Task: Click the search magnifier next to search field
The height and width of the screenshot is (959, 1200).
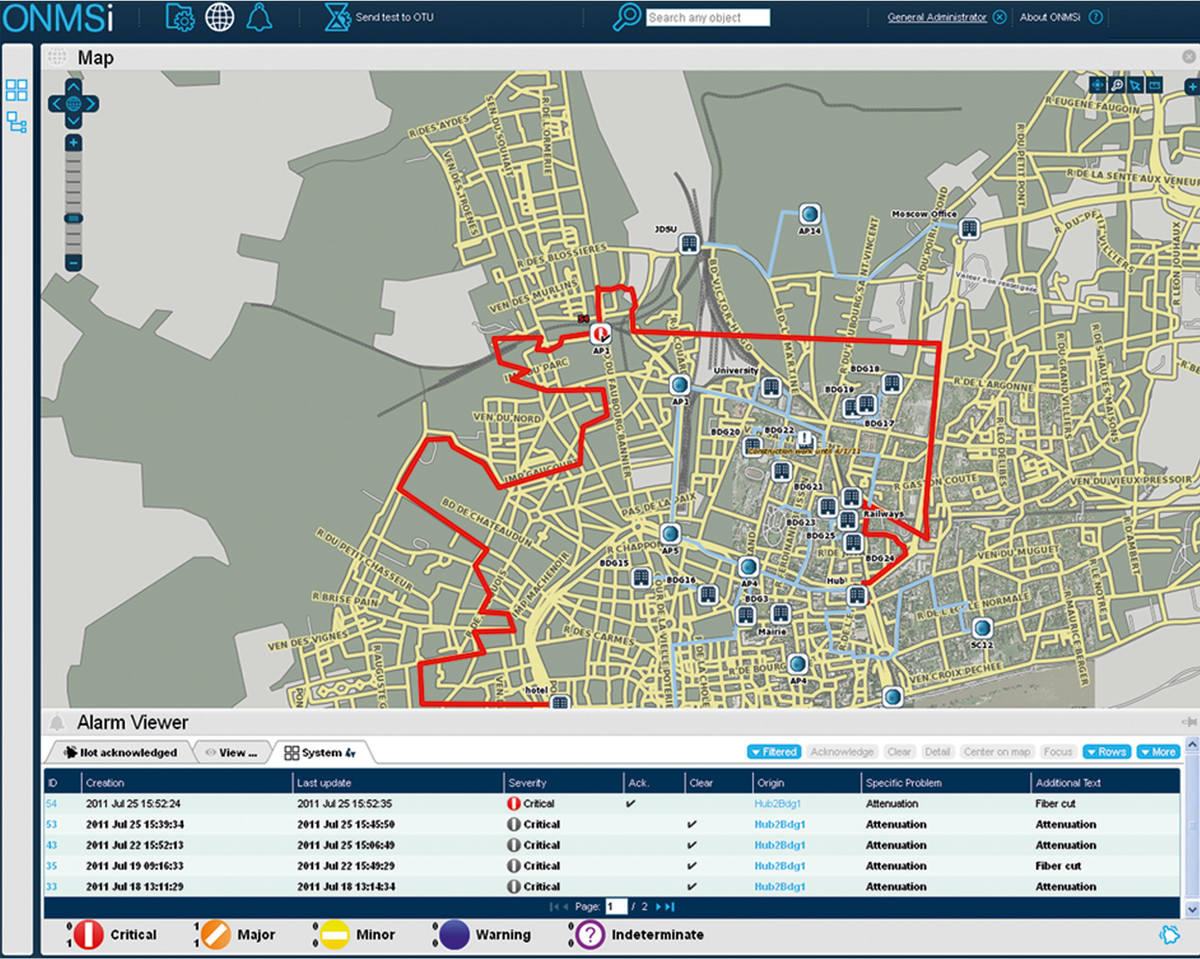Action: [x=626, y=17]
